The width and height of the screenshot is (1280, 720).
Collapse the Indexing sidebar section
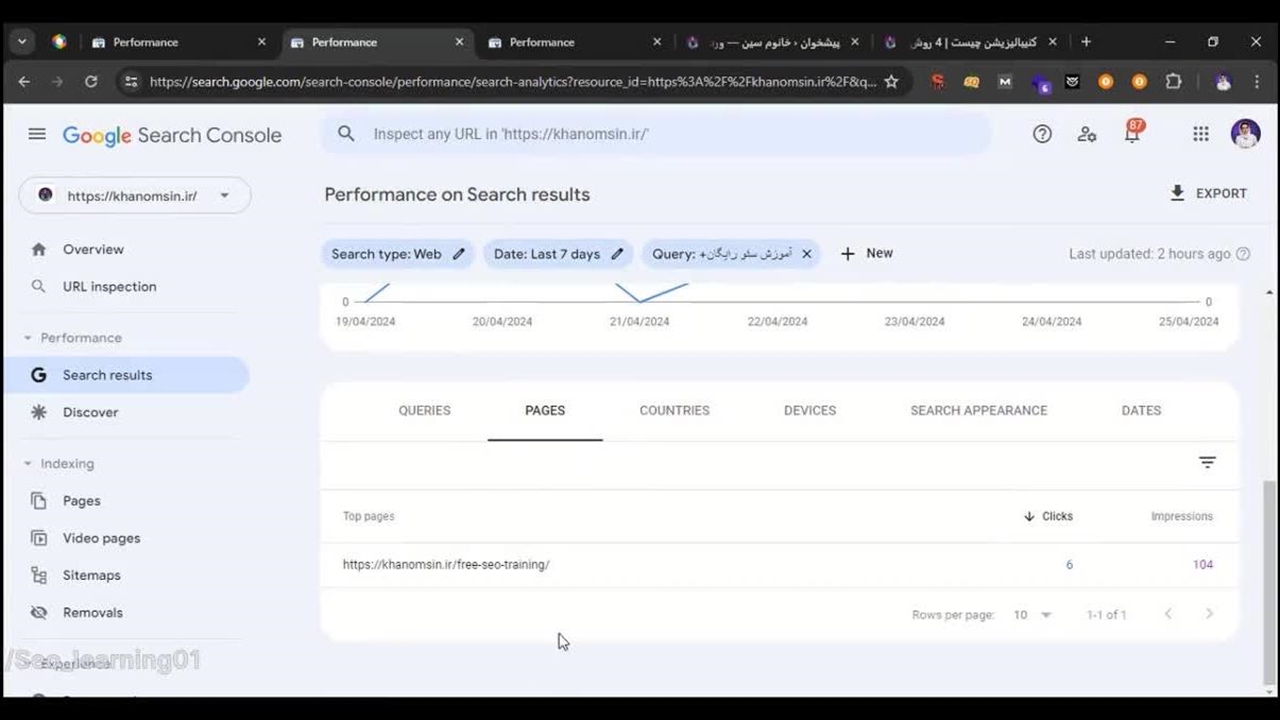pyautogui.click(x=28, y=464)
